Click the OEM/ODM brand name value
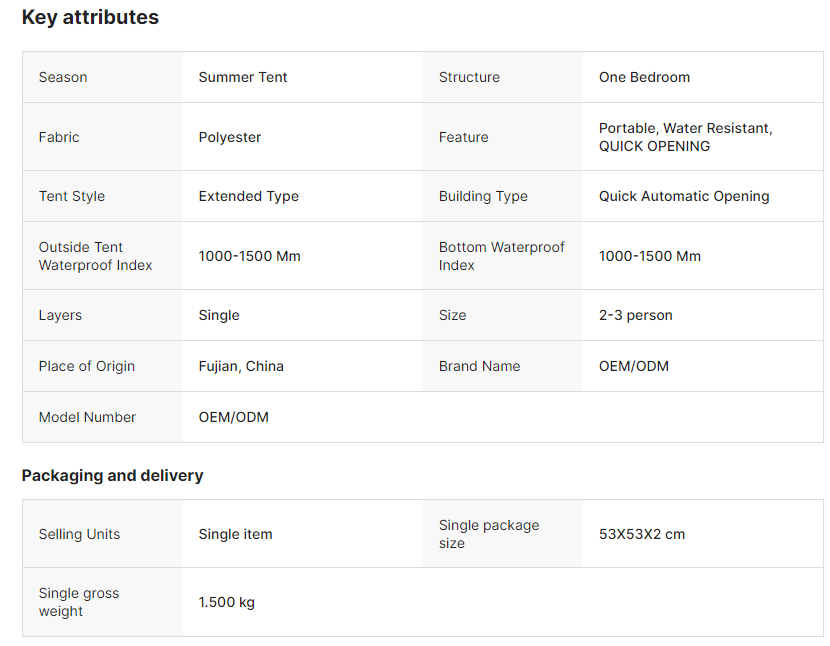This screenshot has height=646, width=830. click(634, 366)
